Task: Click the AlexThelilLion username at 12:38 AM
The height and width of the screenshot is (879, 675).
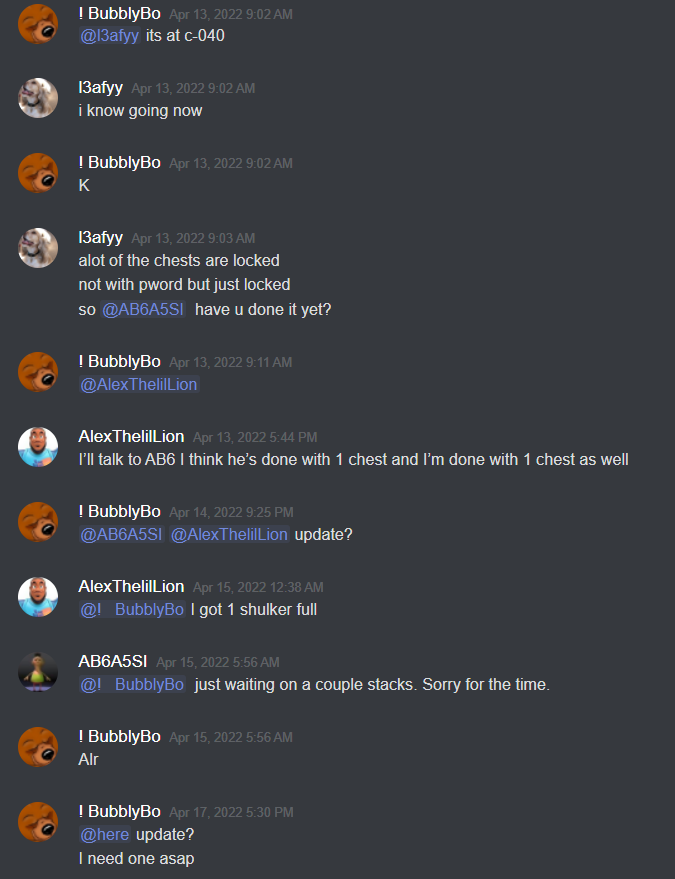Action: click(x=131, y=586)
